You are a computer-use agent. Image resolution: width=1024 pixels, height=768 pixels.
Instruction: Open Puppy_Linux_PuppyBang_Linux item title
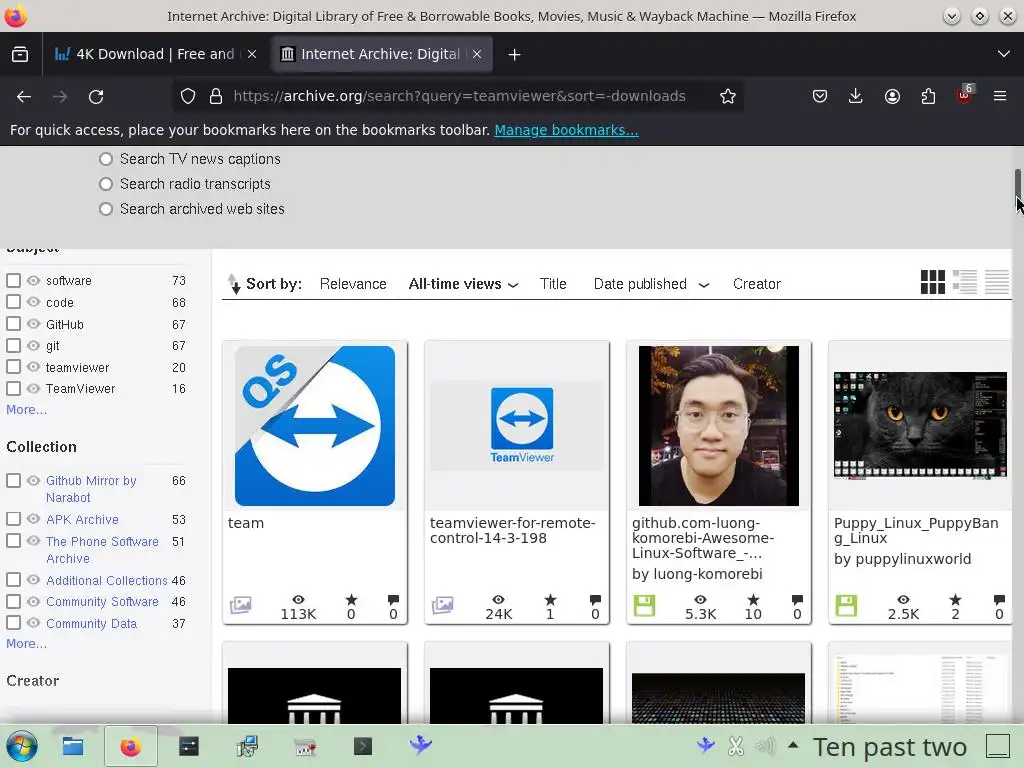click(x=916, y=530)
